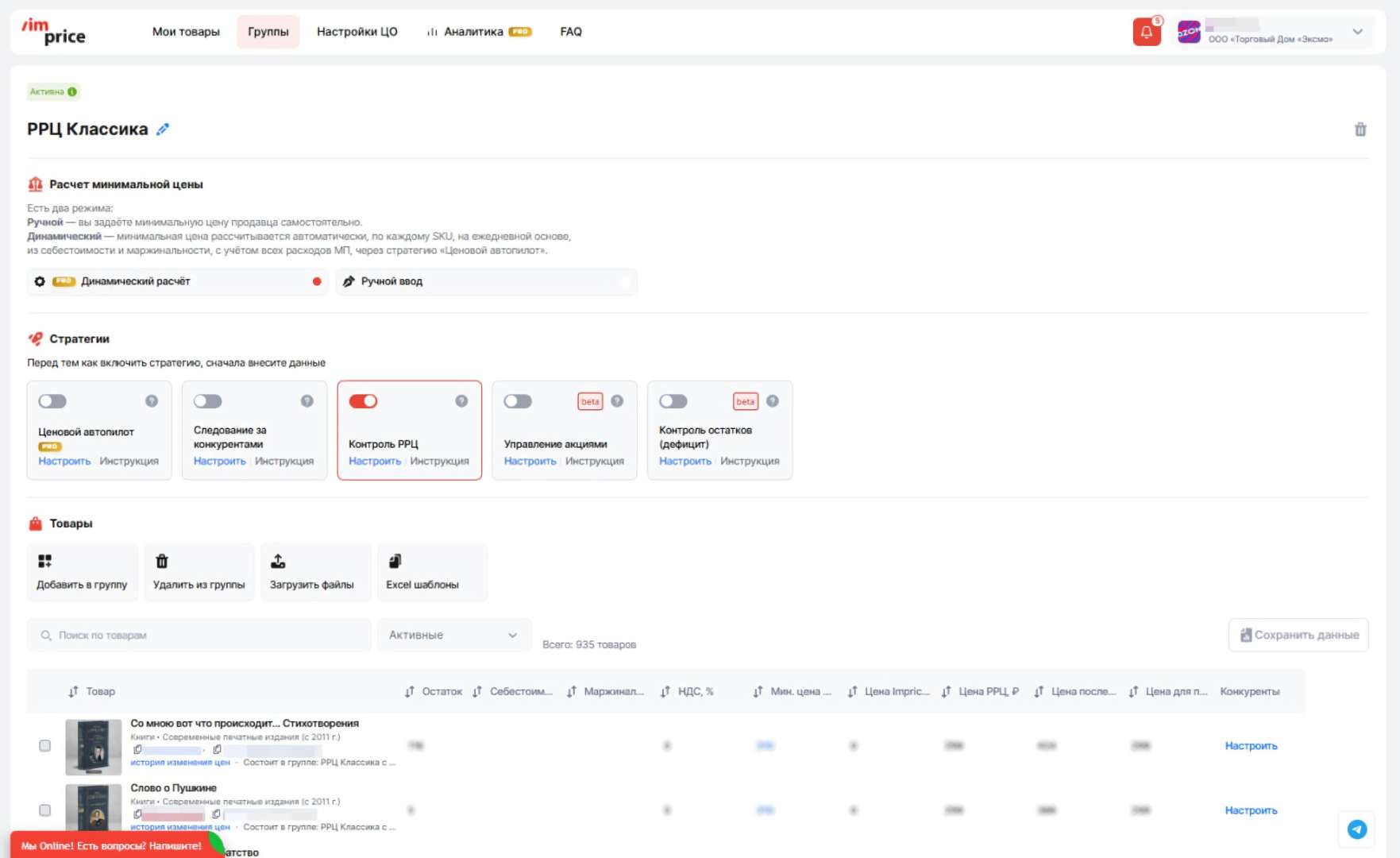Viewport: 1400px width, 858px height.
Task: Click the imprice logo
Action: point(53,32)
